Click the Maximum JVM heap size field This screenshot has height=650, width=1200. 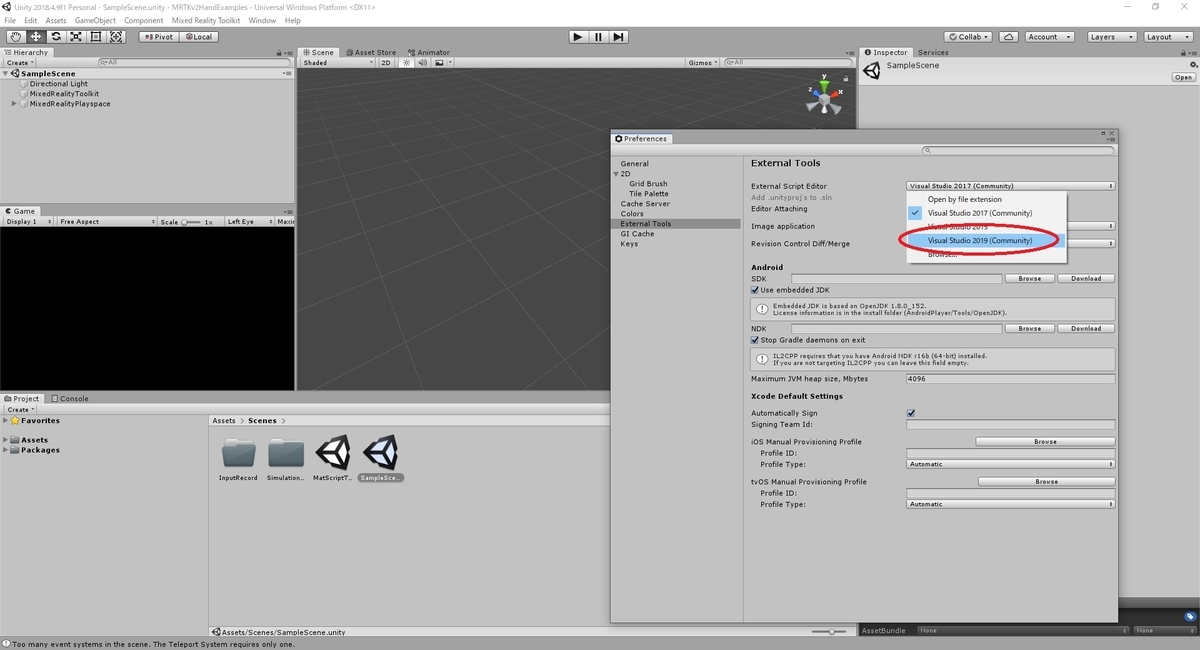click(1010, 379)
